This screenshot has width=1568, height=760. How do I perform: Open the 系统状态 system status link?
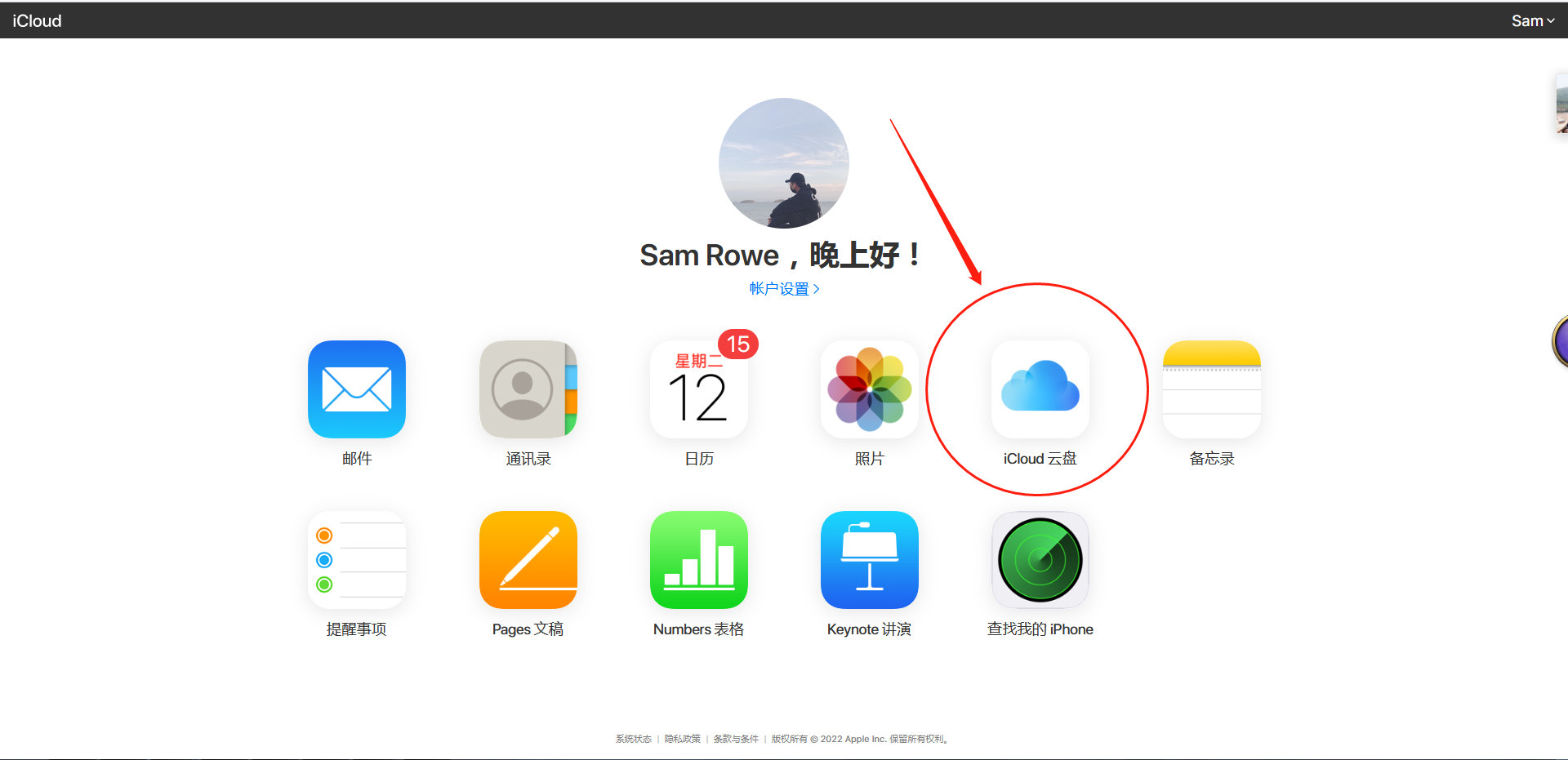(x=634, y=739)
